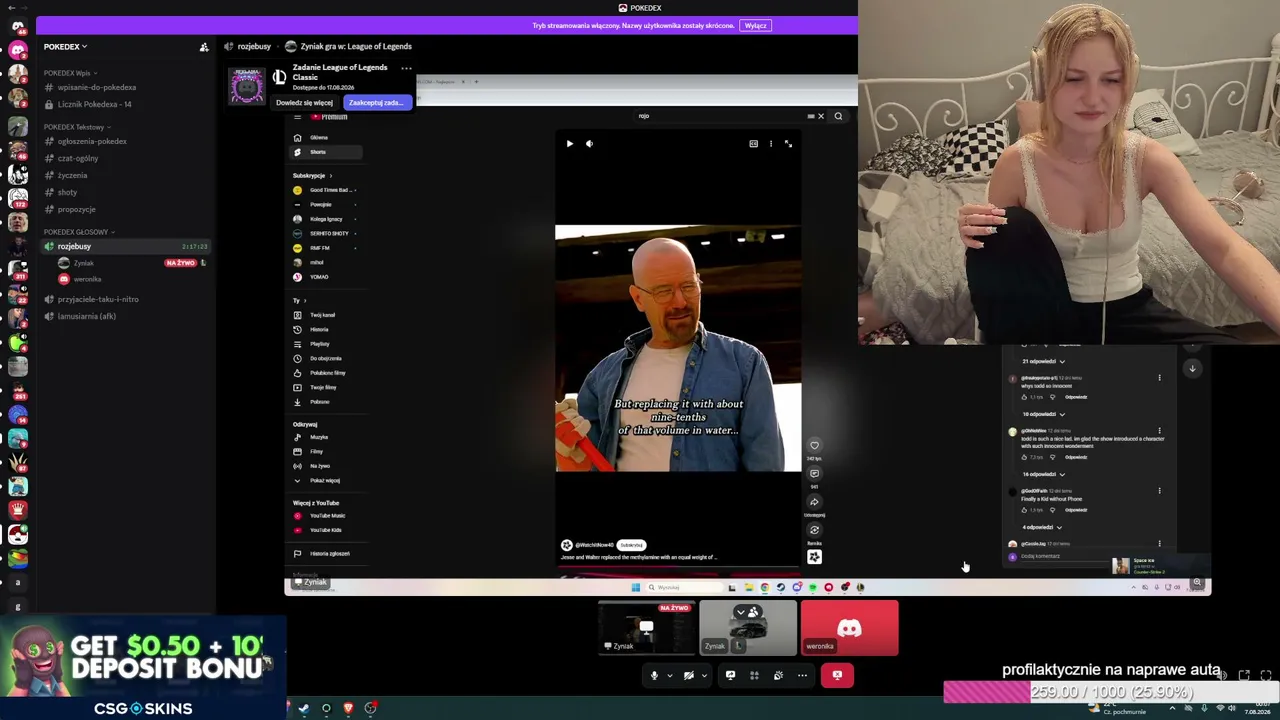The height and width of the screenshot is (720, 1280).
Task: Select Zyniak's live stream tile
Action: click(646, 628)
